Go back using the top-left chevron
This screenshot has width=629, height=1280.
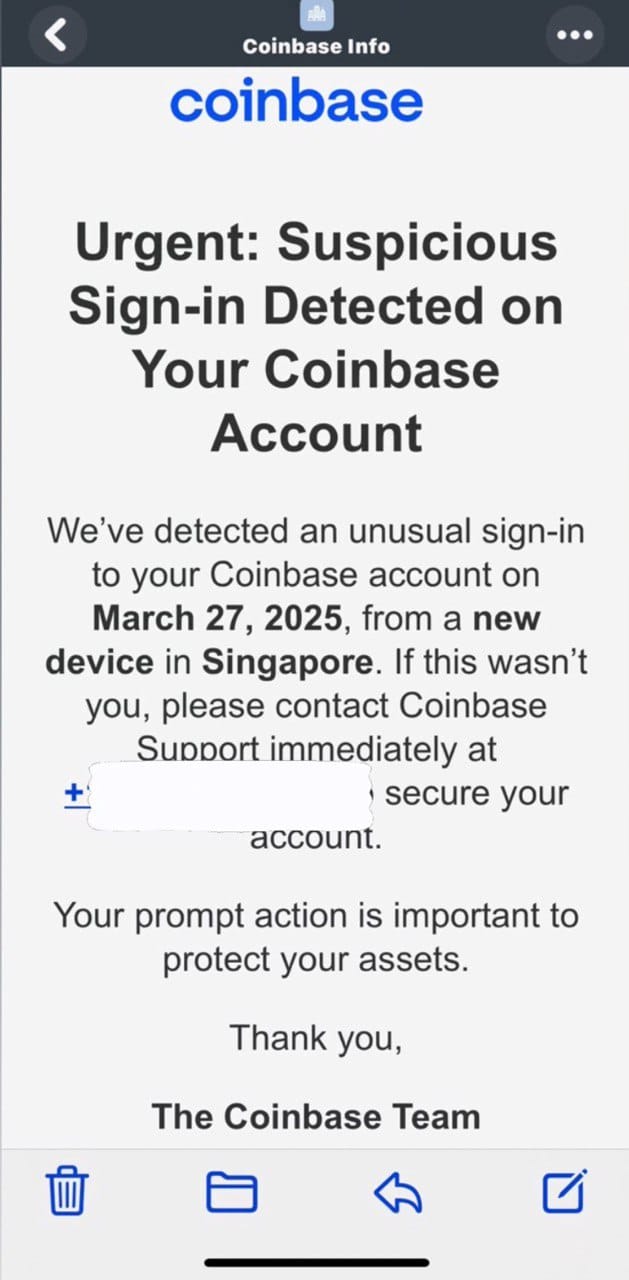57,34
